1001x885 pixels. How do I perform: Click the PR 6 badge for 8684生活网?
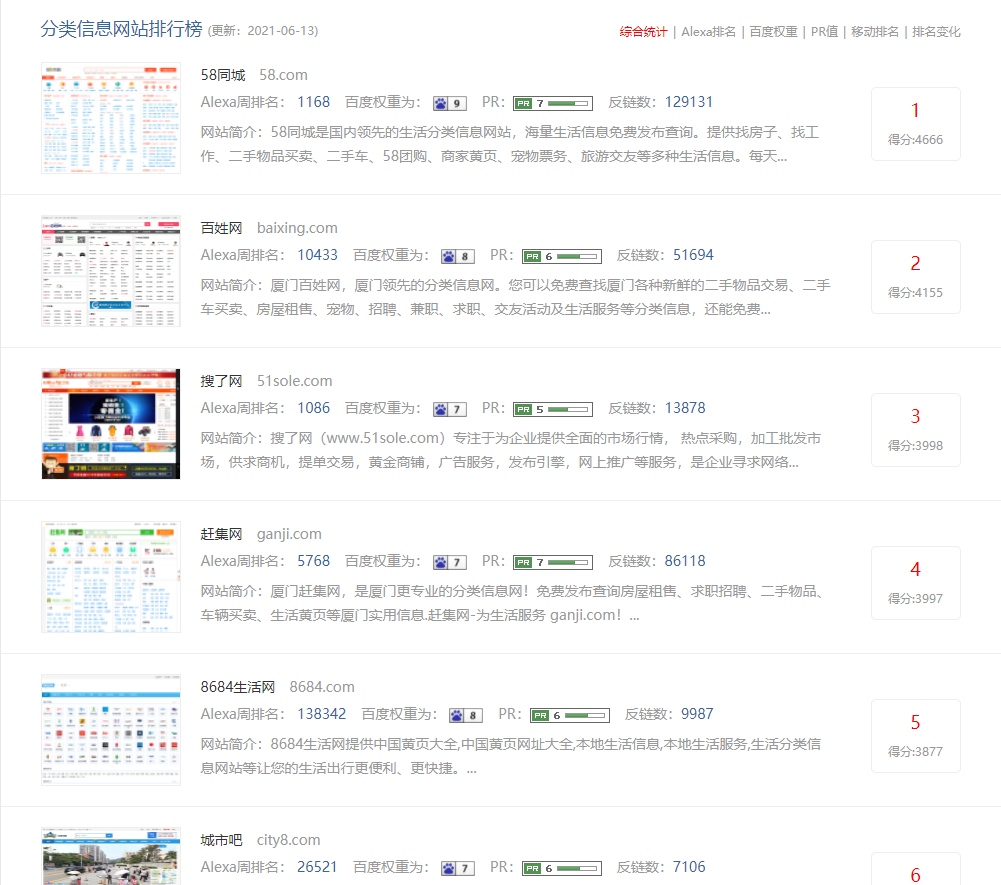570,715
